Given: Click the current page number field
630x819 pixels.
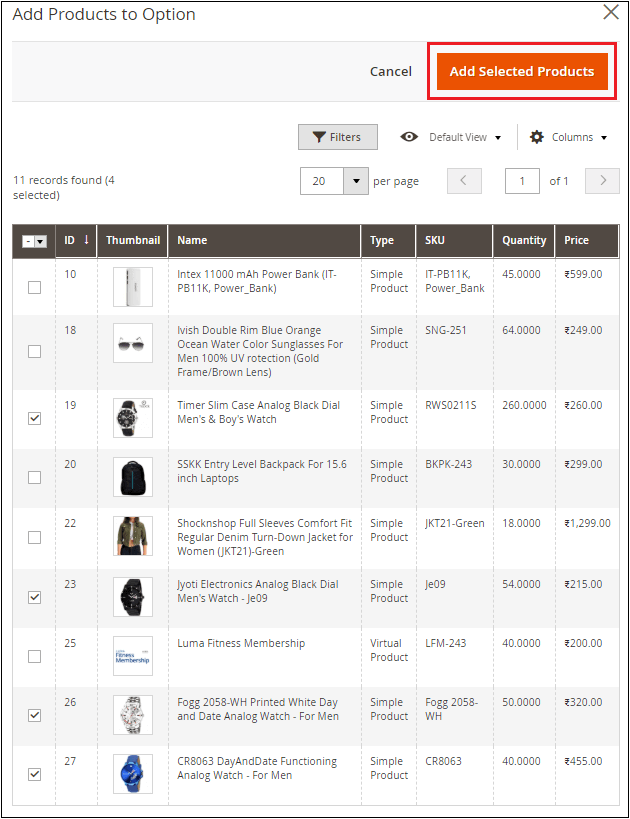Looking at the screenshot, I should 522,181.
